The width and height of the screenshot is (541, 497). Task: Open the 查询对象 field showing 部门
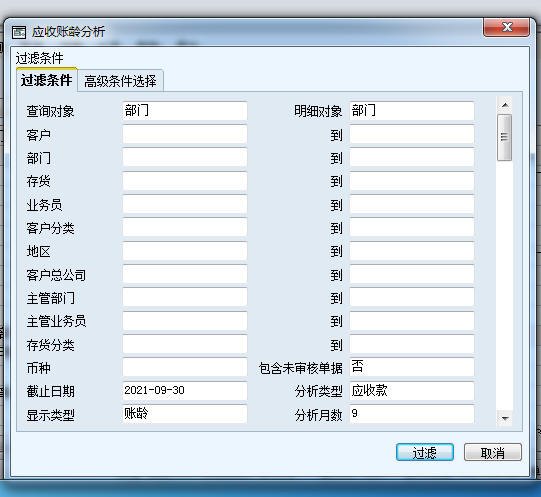point(185,111)
